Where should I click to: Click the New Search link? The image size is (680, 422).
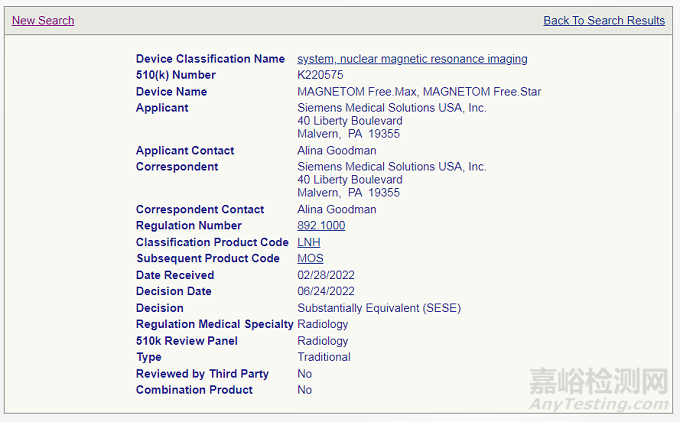(x=43, y=20)
